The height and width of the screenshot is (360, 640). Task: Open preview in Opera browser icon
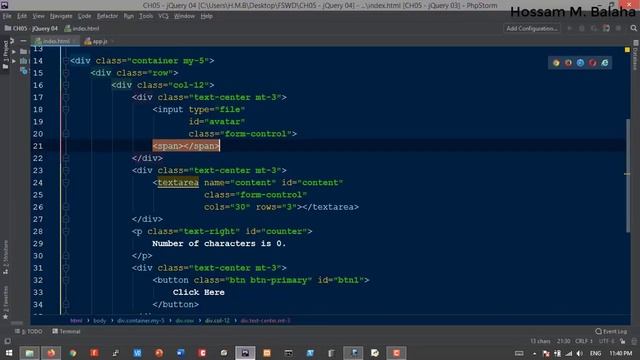[593, 63]
